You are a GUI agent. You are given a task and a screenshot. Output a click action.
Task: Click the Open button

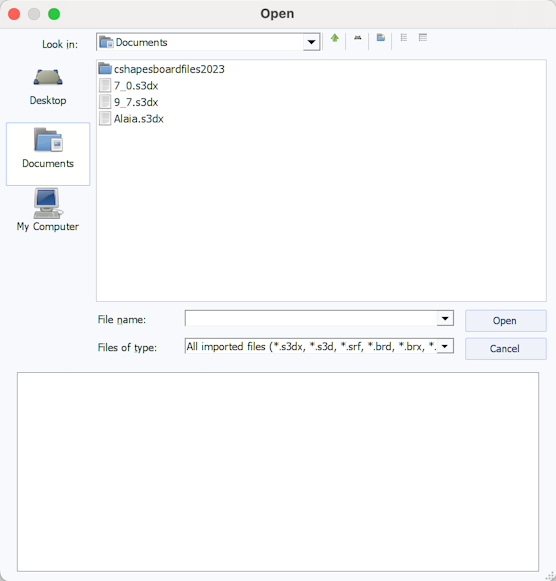coord(506,321)
